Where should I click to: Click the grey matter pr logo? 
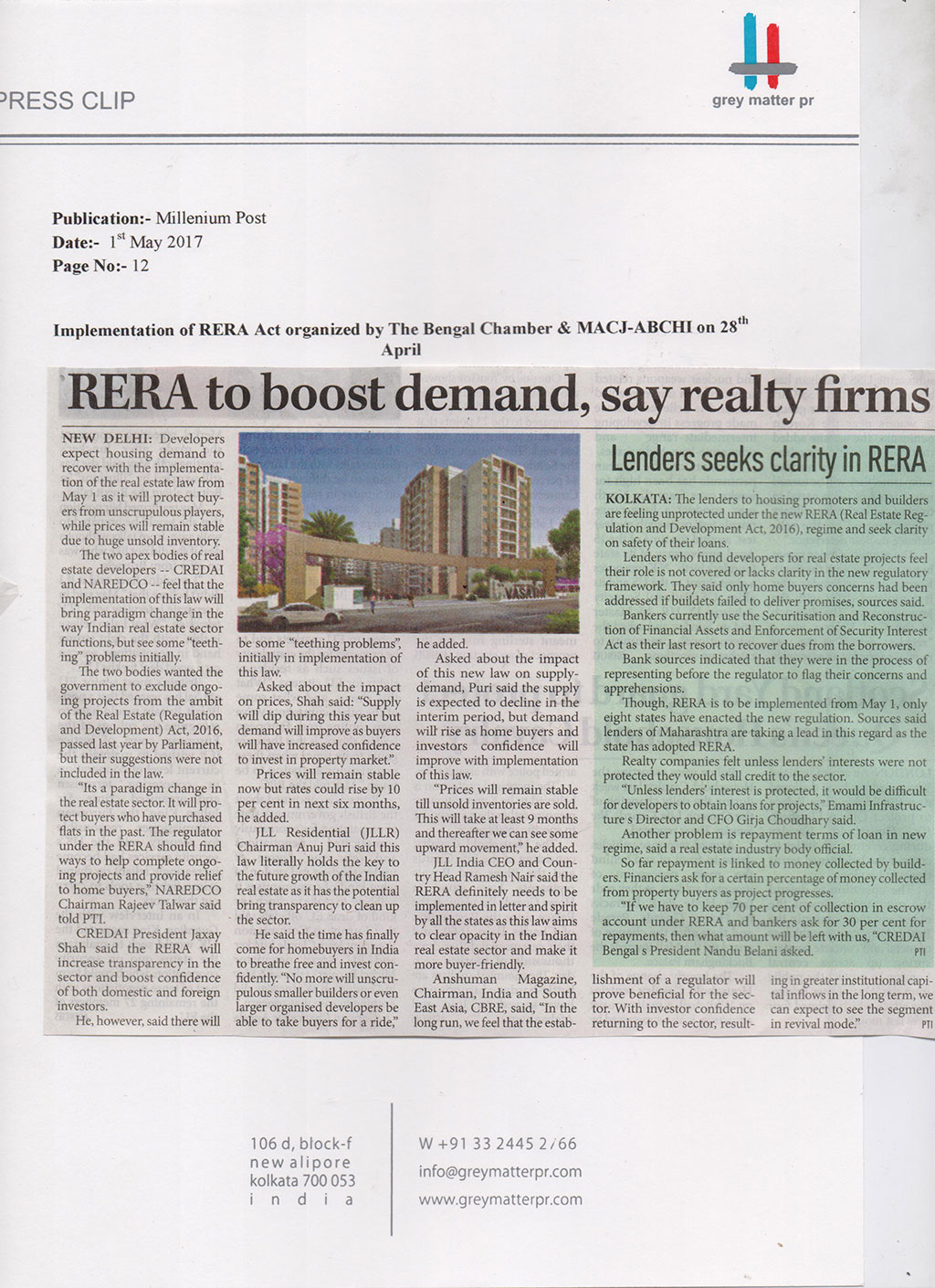click(762, 61)
